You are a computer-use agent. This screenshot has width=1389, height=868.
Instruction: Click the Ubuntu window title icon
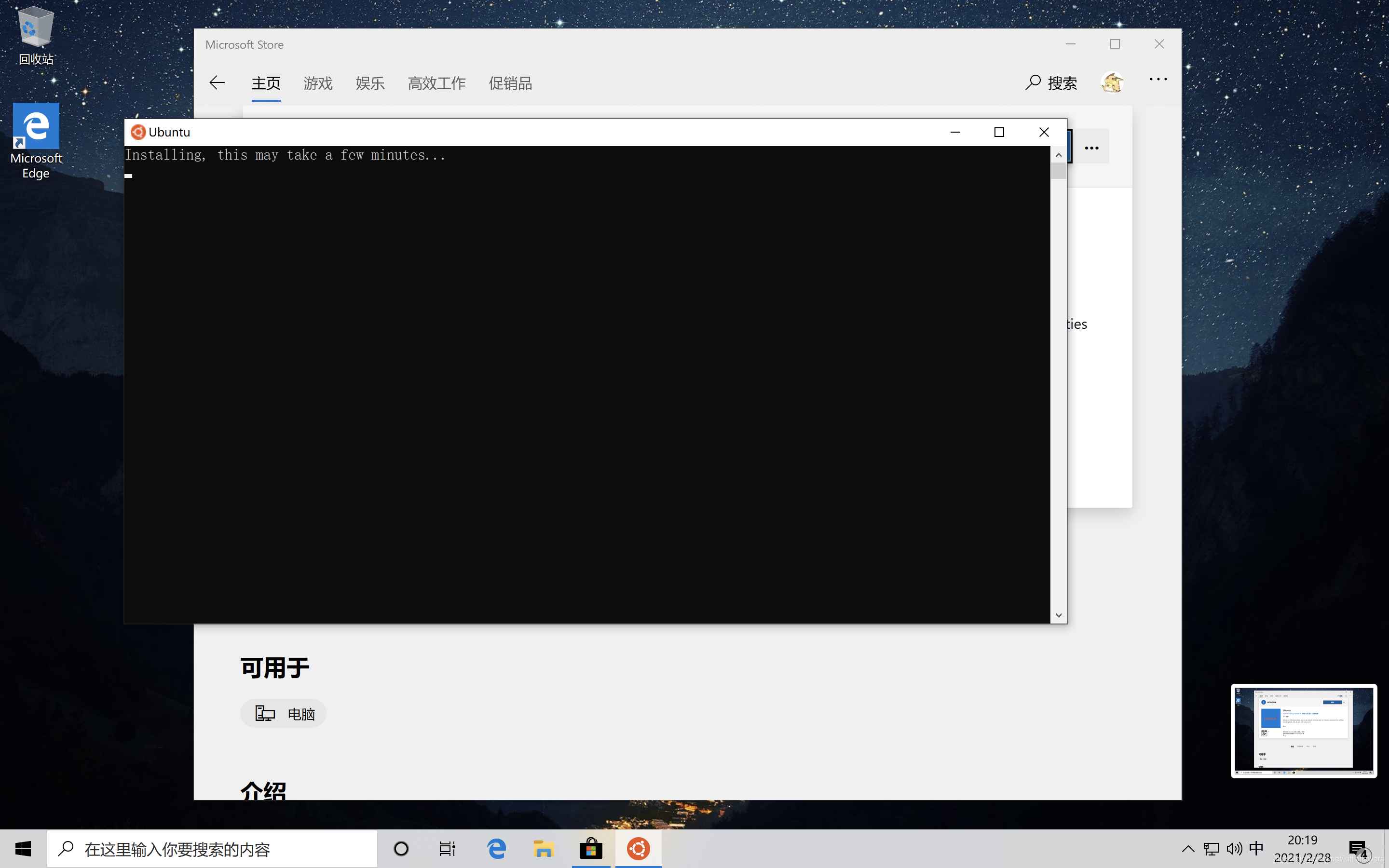[x=138, y=132]
